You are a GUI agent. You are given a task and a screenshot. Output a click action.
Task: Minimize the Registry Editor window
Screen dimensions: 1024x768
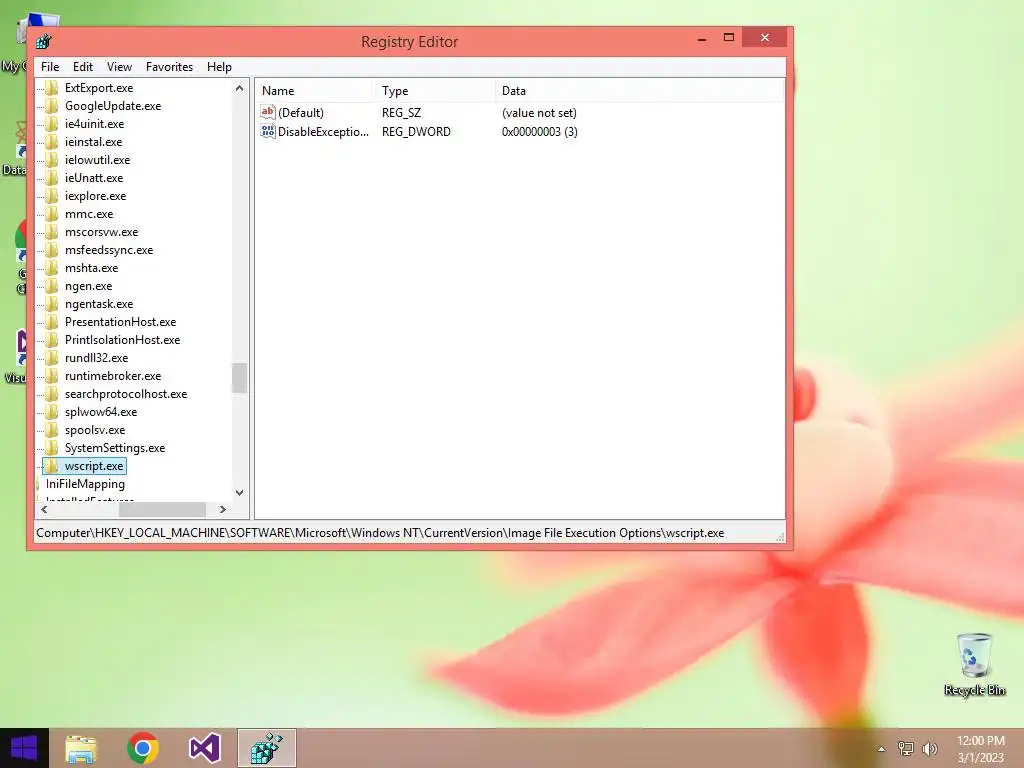(x=702, y=38)
